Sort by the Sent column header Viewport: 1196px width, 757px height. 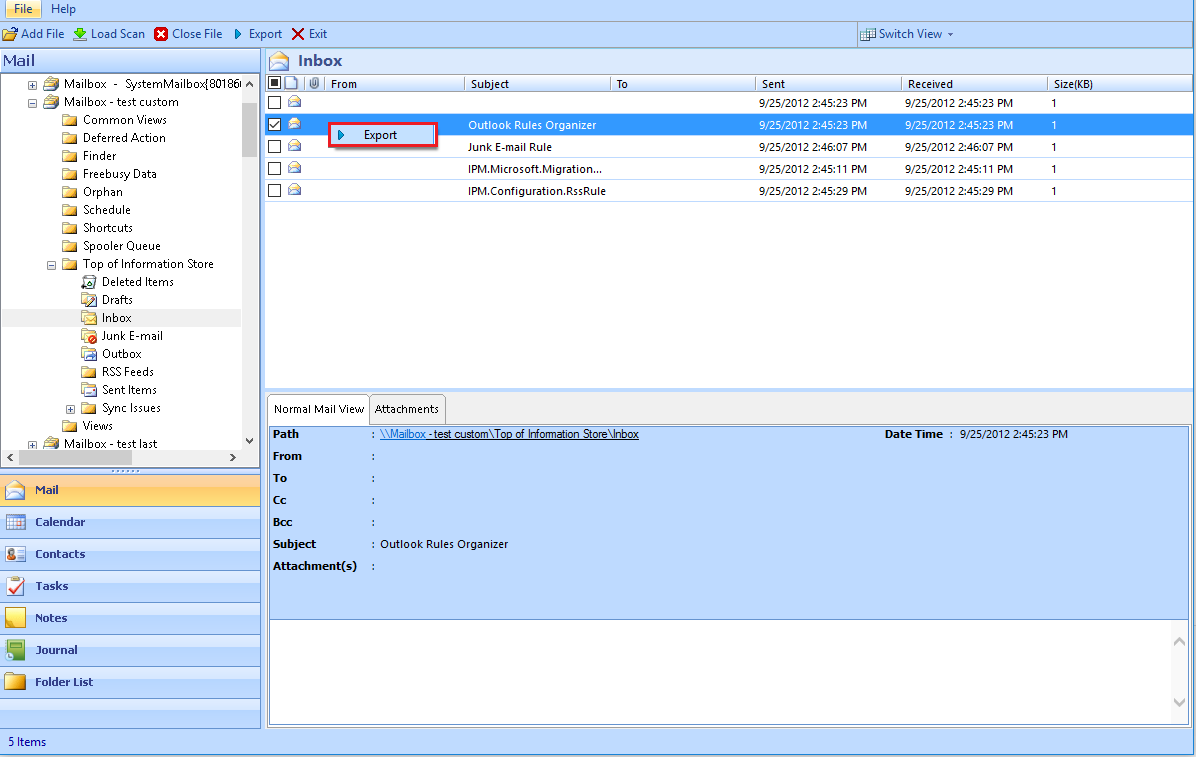[828, 84]
